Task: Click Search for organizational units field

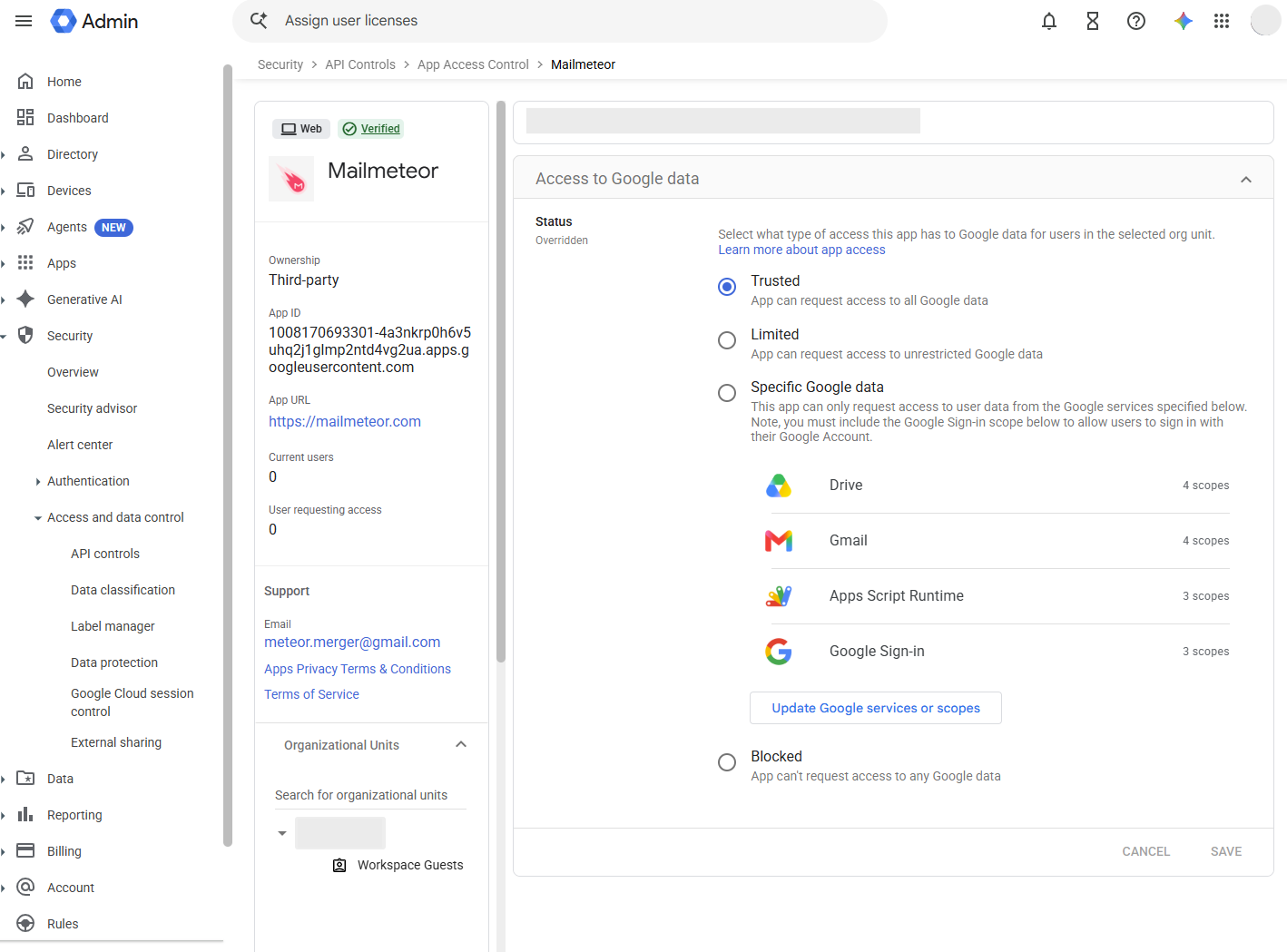Action: point(370,795)
